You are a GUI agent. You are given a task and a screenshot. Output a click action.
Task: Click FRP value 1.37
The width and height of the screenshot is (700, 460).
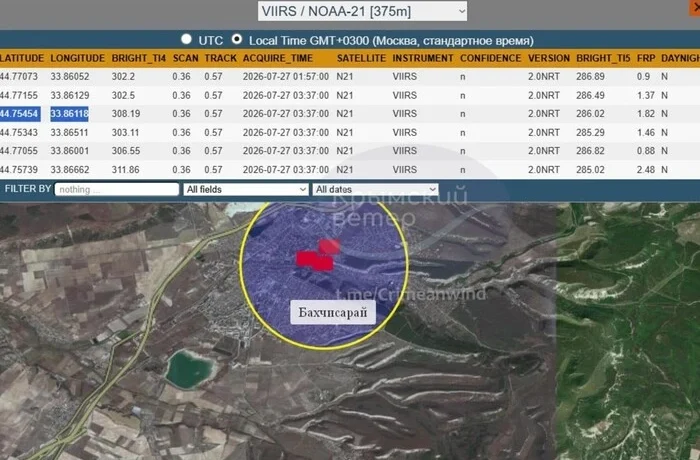[x=646, y=95]
